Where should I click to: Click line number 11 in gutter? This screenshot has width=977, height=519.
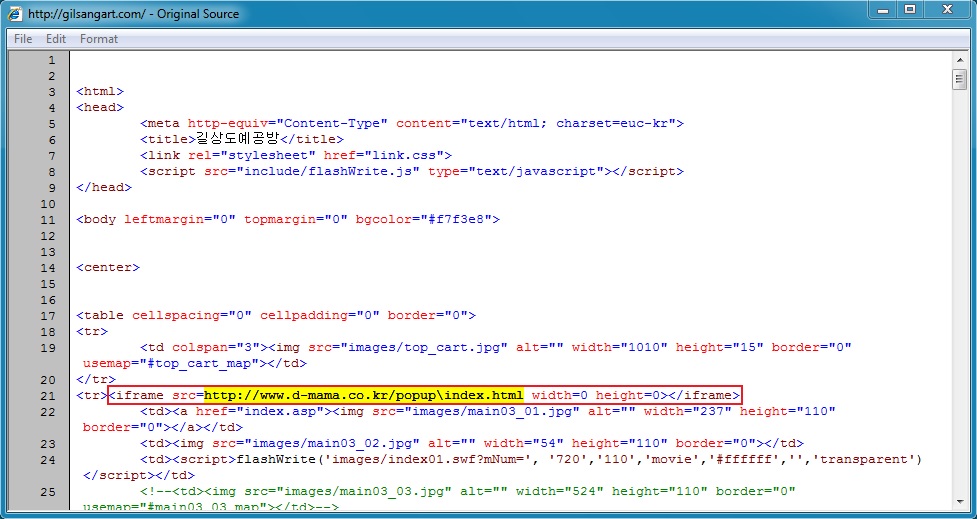pos(48,219)
